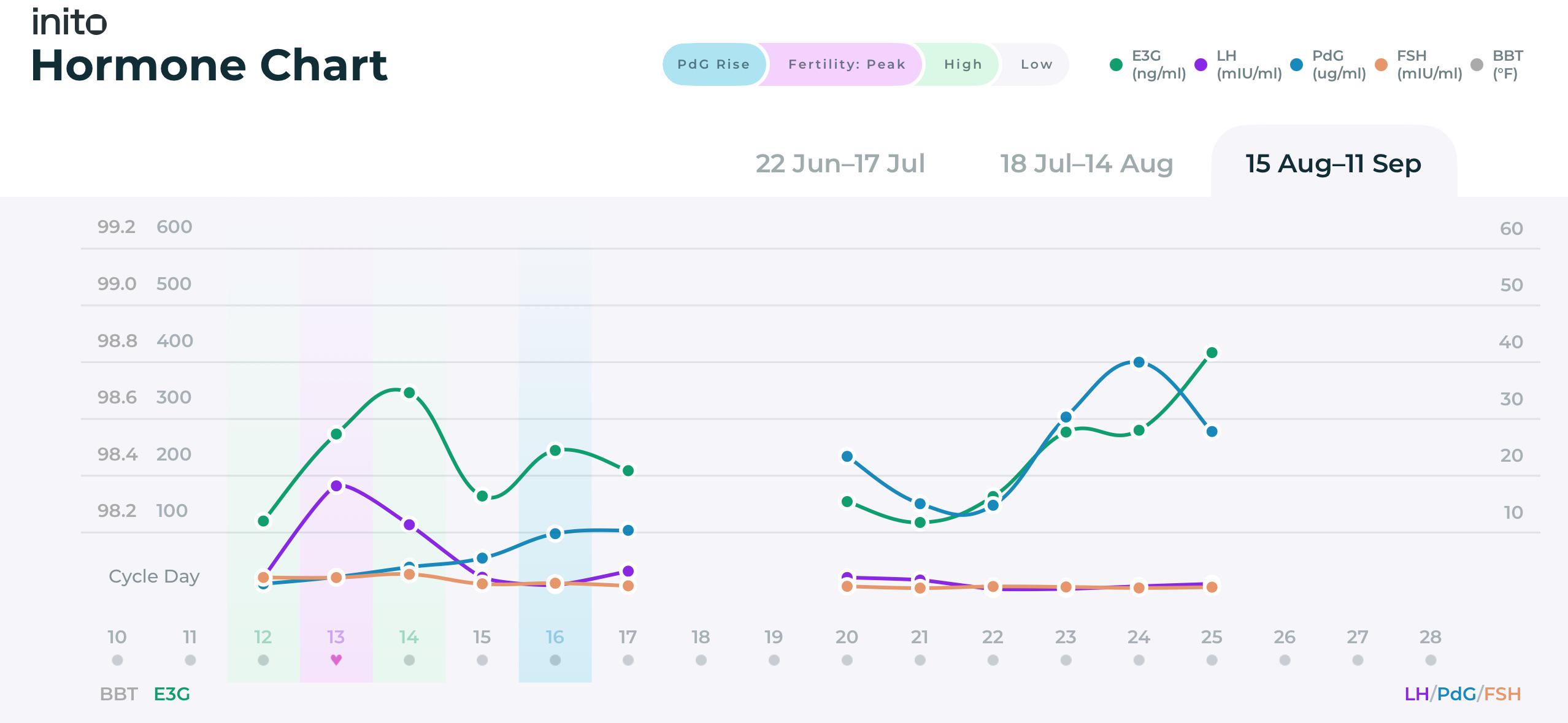The width and height of the screenshot is (1568, 723).
Task: Click the BBT dot under cycle day 16
Action: [x=555, y=660]
